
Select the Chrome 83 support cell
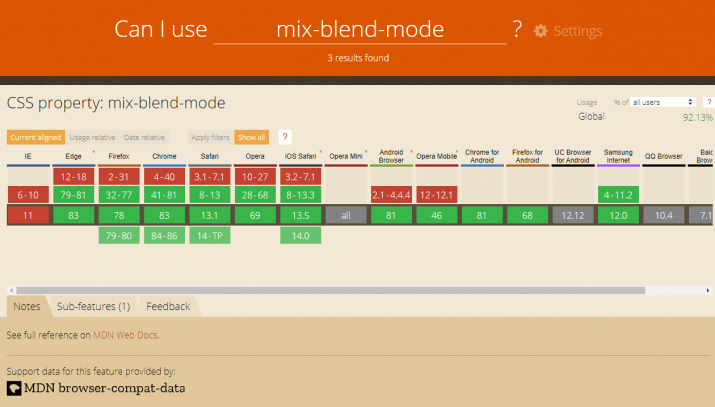[165, 215]
